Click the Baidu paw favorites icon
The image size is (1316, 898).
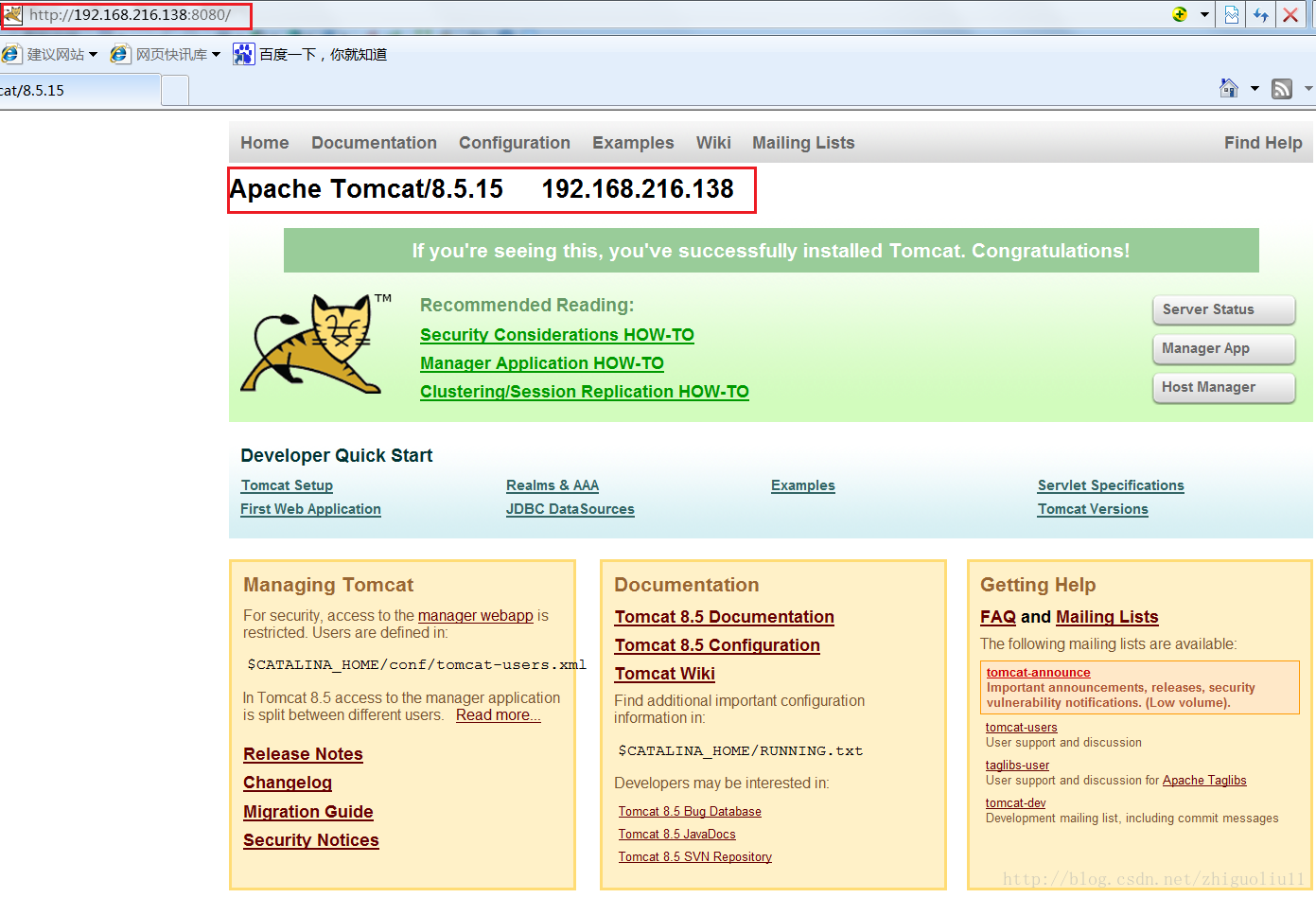point(243,54)
